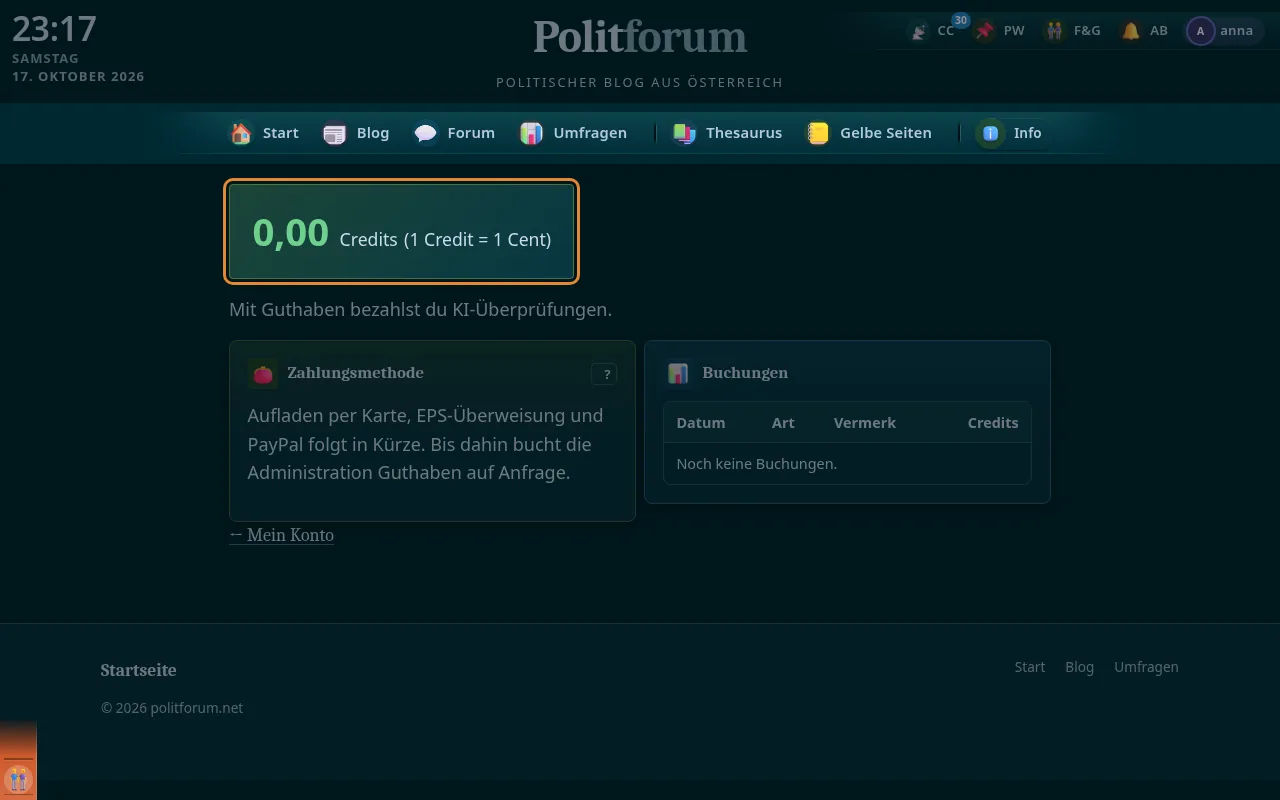Image resolution: width=1280 pixels, height=800 pixels.
Task: Click the Politforum logo
Action: pyautogui.click(x=640, y=37)
